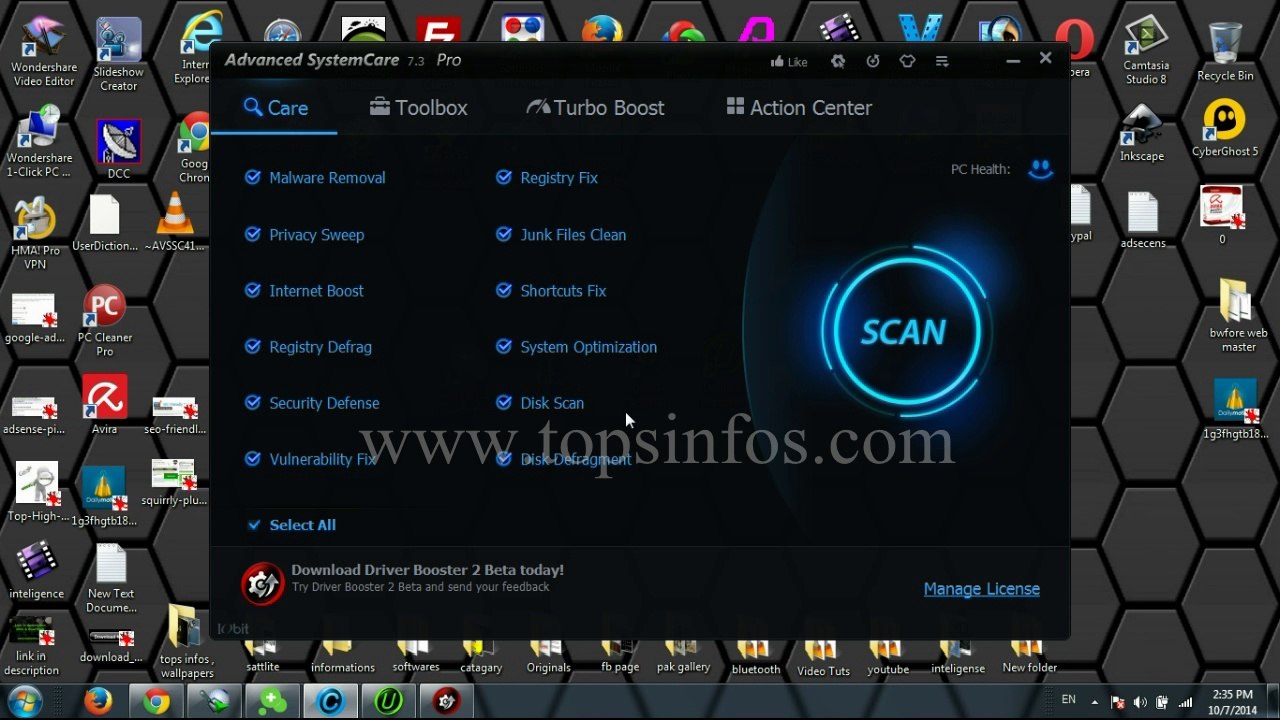Click the 'Download Driver Booster 2 Beta today!' text

[x=428, y=570]
